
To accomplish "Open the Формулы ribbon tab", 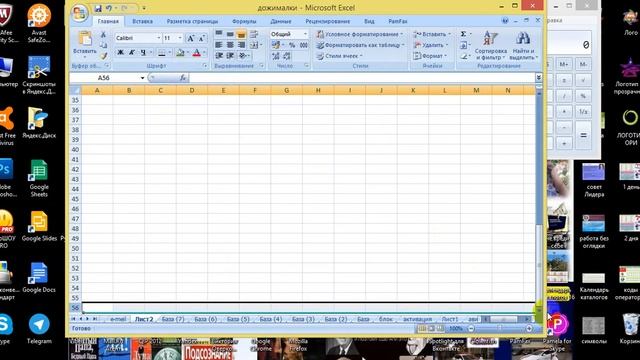I will (x=244, y=21).
